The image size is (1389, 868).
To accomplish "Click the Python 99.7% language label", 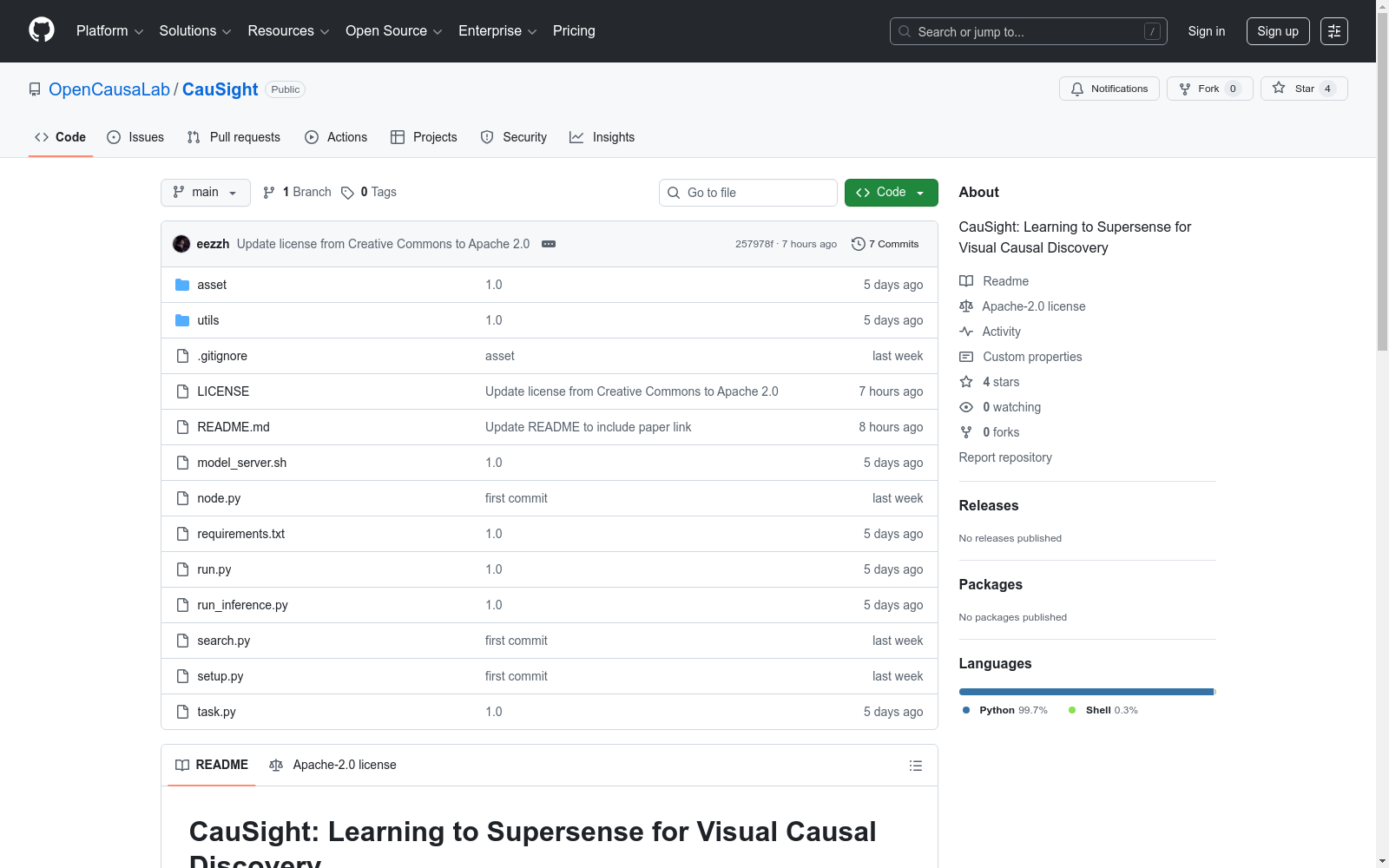I will pos(1005,710).
